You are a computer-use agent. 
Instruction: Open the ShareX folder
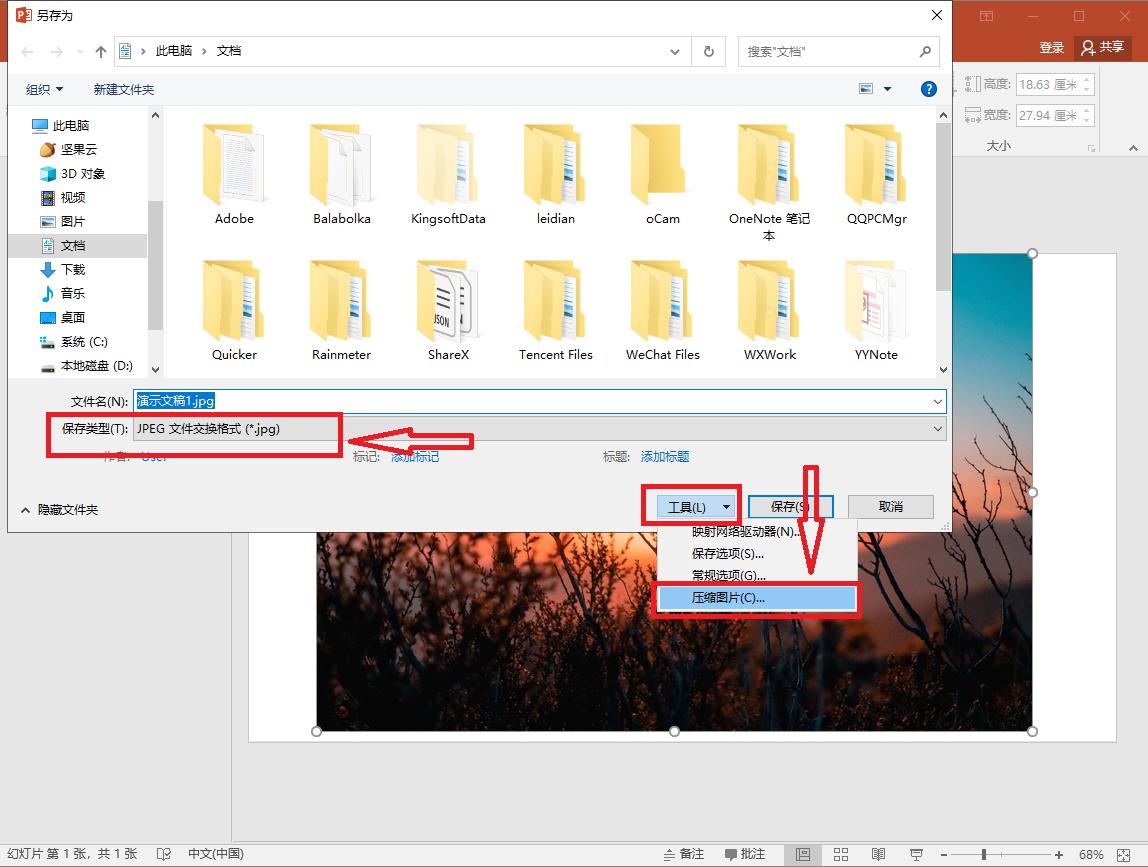tap(448, 310)
